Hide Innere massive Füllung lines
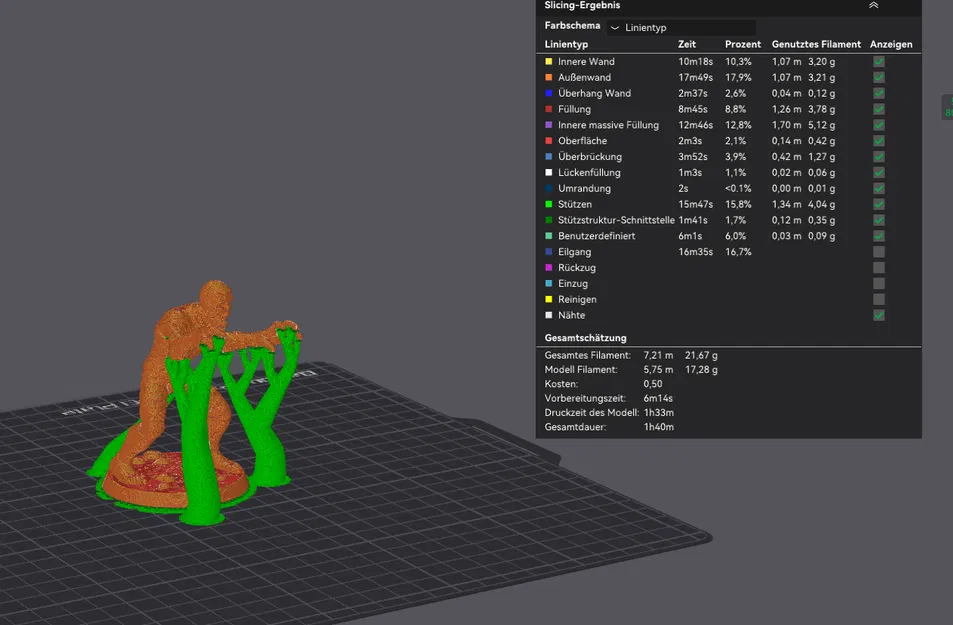Image resolution: width=953 pixels, height=625 pixels. coord(879,125)
